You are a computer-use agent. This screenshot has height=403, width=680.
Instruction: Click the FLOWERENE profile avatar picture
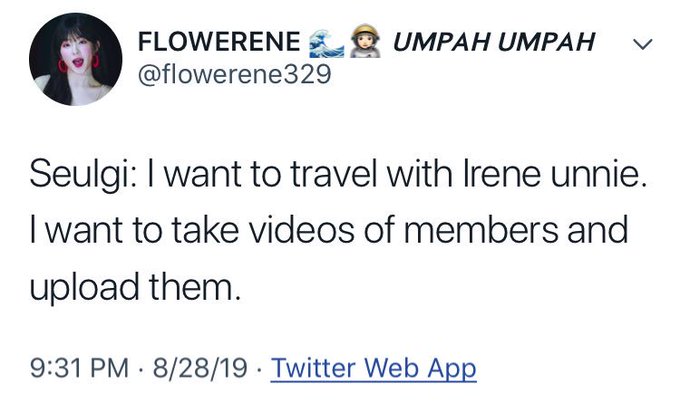click(76, 59)
